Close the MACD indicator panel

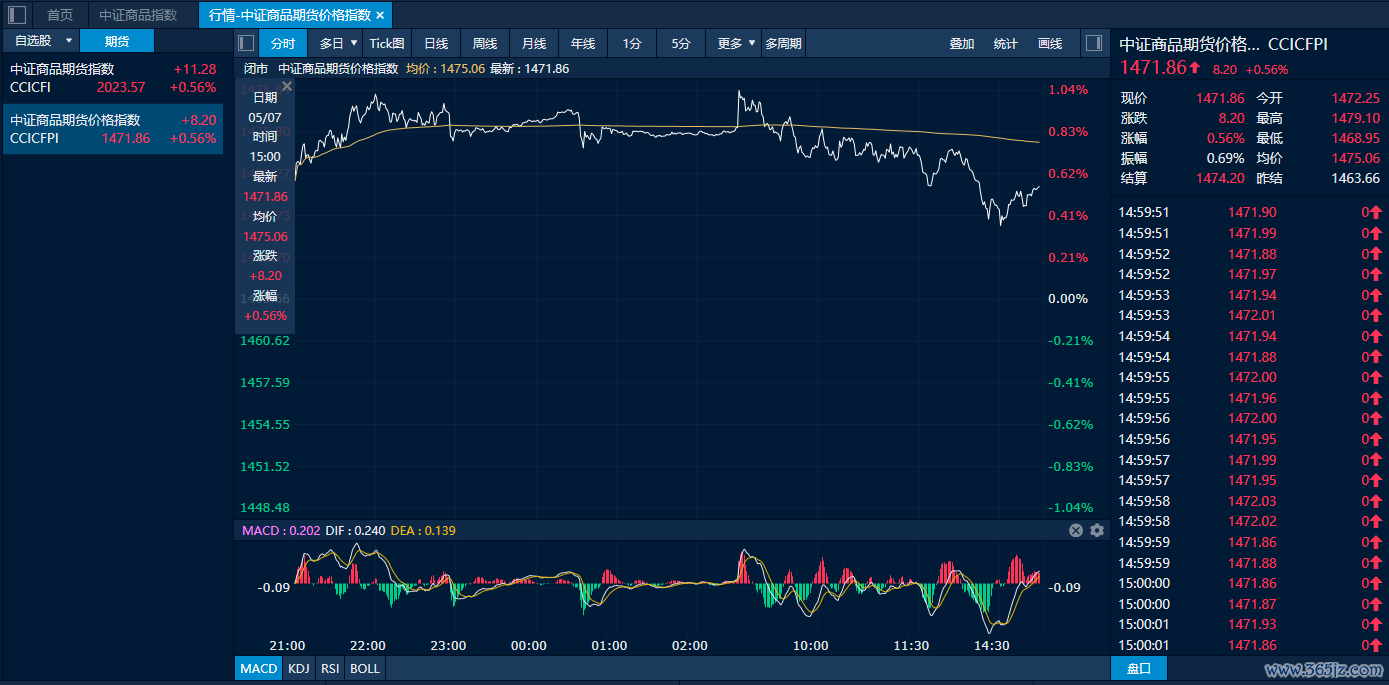click(x=1076, y=531)
